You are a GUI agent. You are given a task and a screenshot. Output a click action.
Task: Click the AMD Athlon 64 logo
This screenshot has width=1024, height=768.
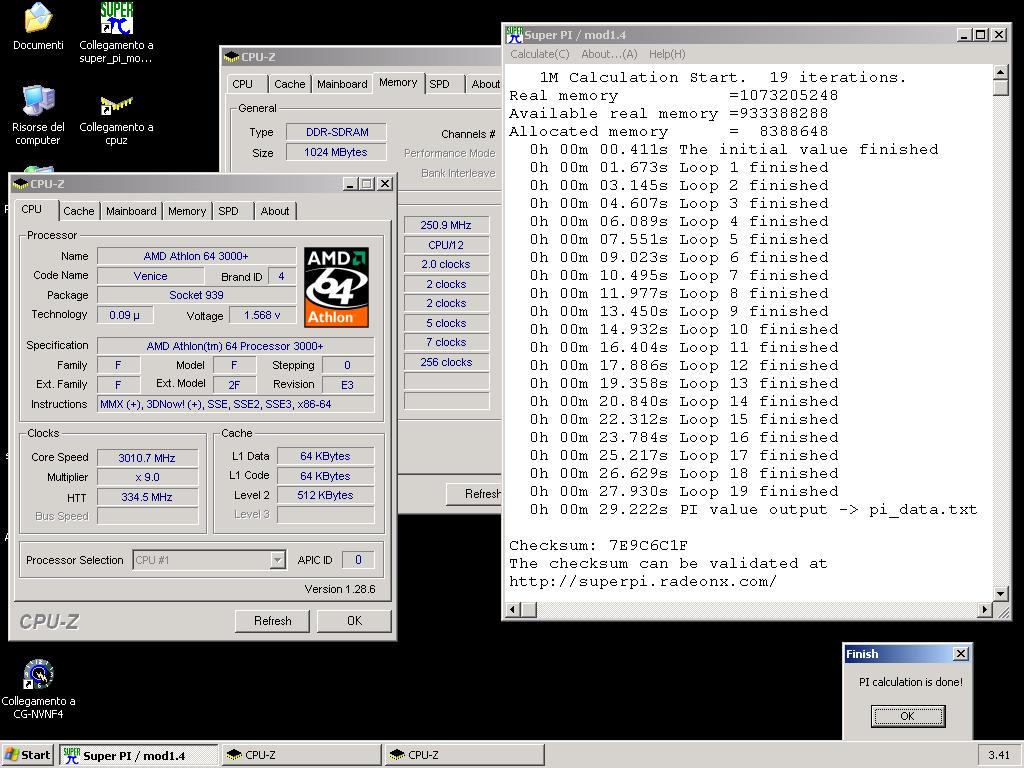click(x=336, y=287)
